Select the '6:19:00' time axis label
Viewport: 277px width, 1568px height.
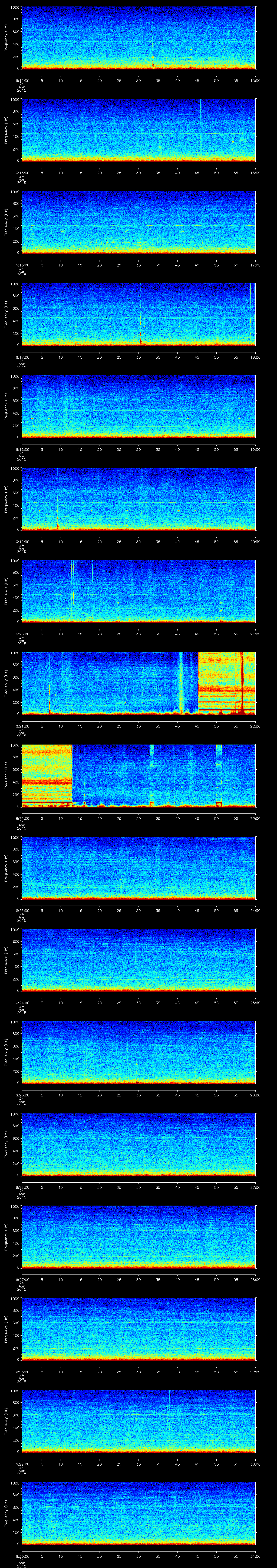click(x=22, y=542)
